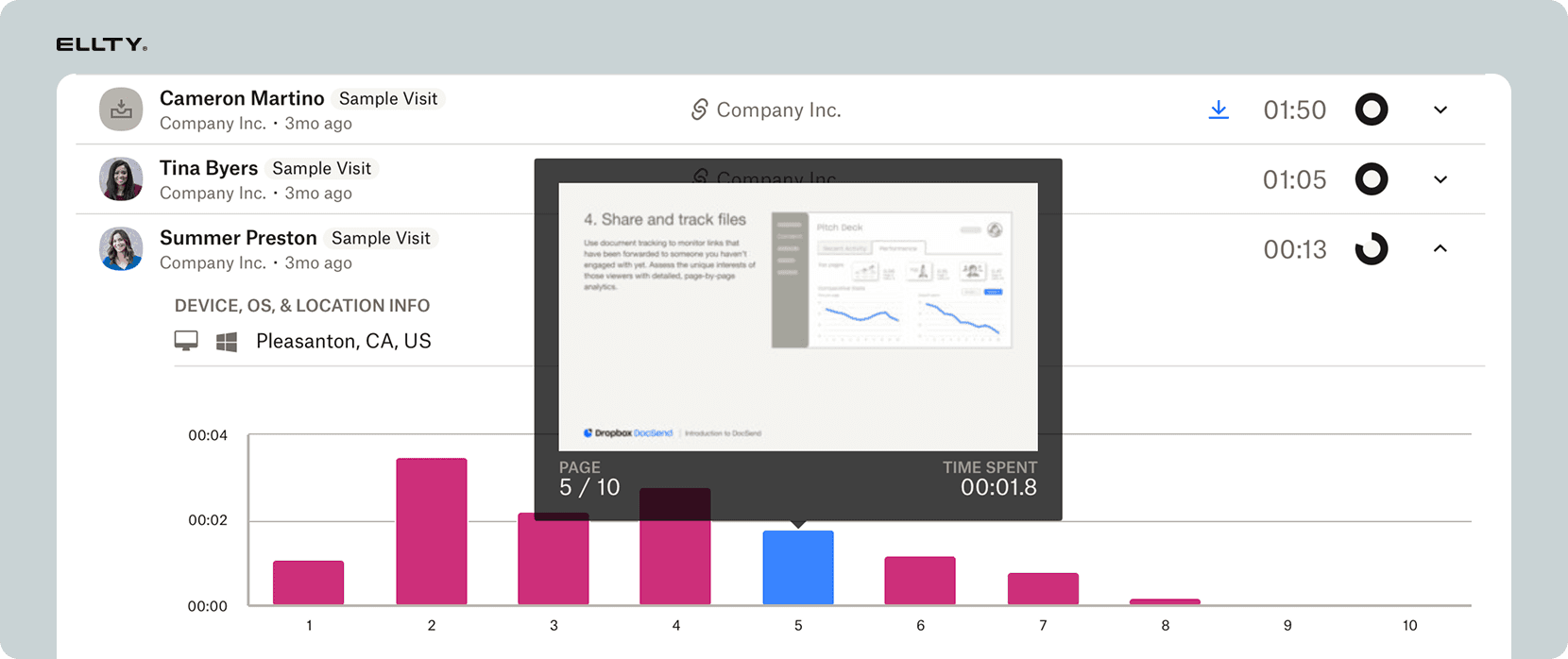Click the 00:04 y-axis label
This screenshot has width=1568, height=659.
[208, 435]
